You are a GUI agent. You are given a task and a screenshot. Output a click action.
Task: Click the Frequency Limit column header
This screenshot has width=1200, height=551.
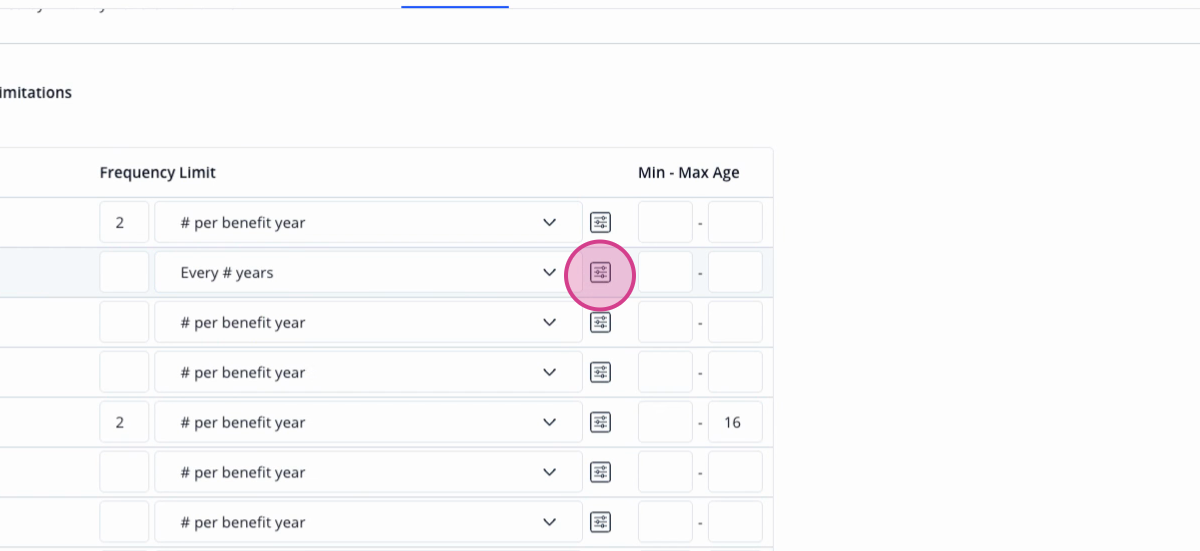click(158, 172)
